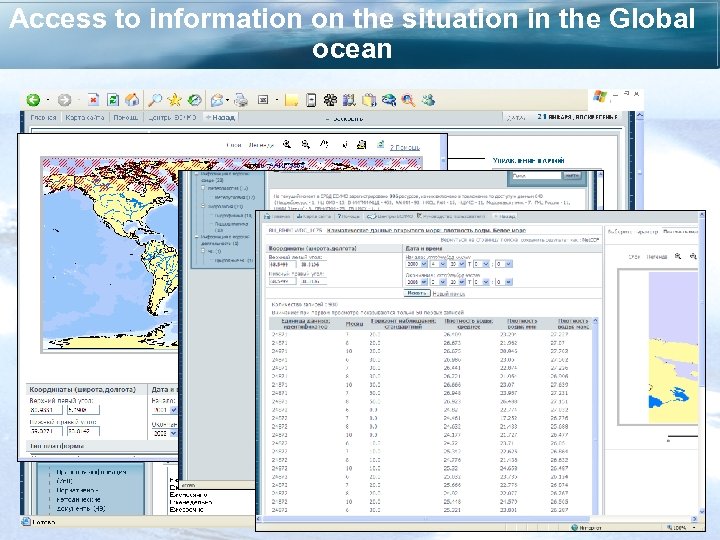
Task: Click the Windows flag logo in the browser
Action: [600, 96]
